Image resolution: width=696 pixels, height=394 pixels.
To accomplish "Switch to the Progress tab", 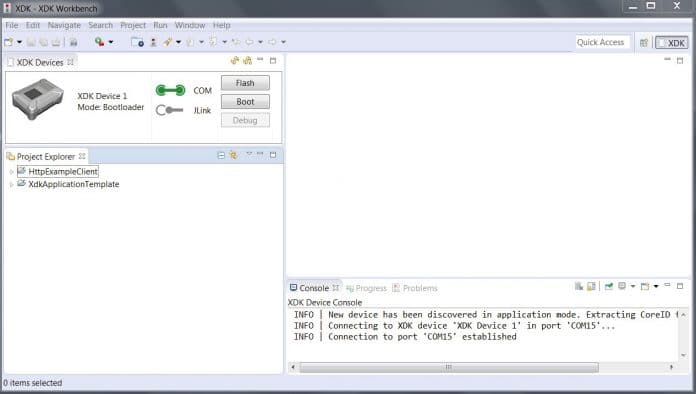I will (367, 288).
